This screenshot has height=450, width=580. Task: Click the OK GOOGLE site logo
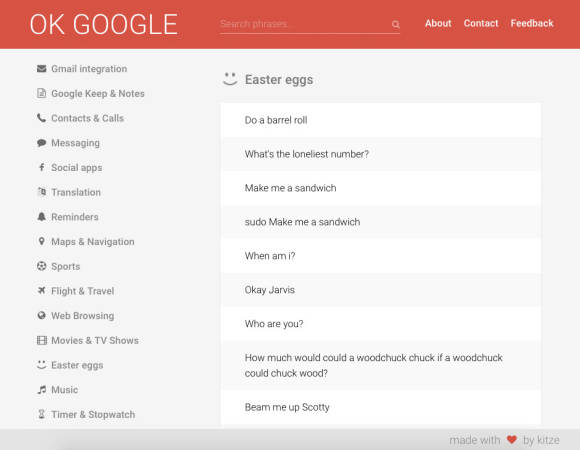[x=104, y=24]
